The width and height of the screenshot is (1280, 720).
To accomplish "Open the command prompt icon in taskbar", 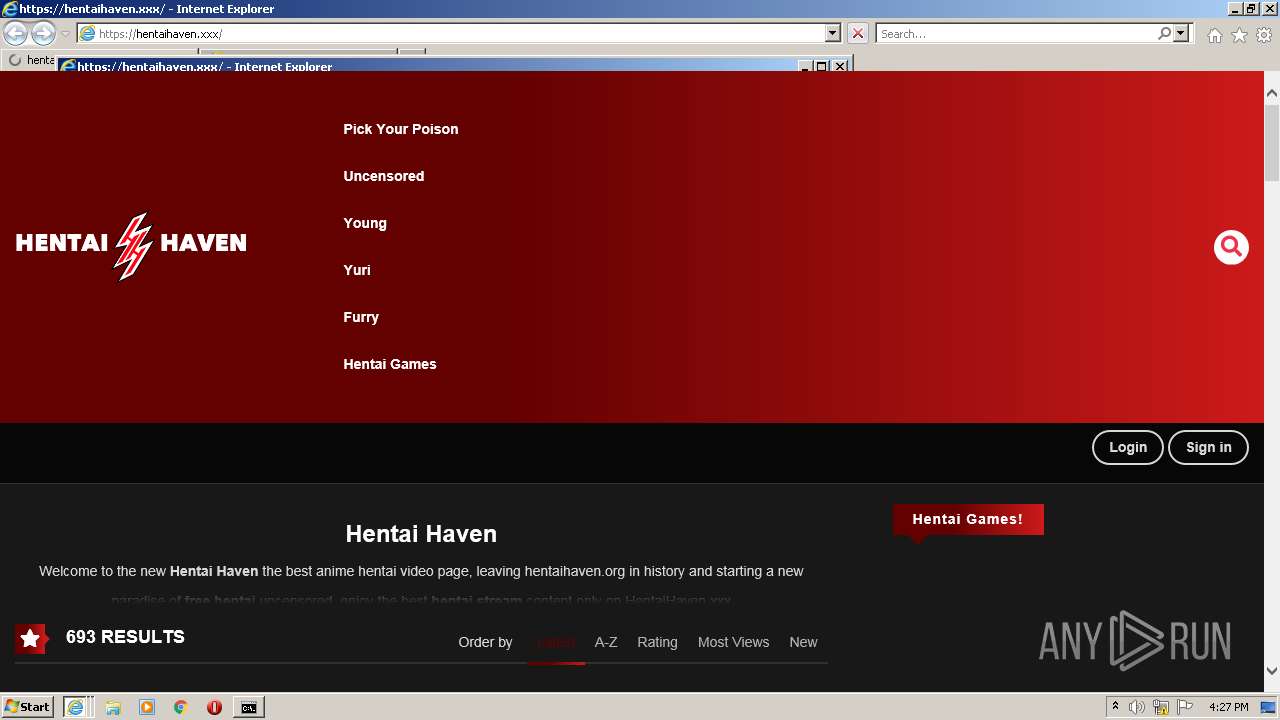I will point(248,707).
